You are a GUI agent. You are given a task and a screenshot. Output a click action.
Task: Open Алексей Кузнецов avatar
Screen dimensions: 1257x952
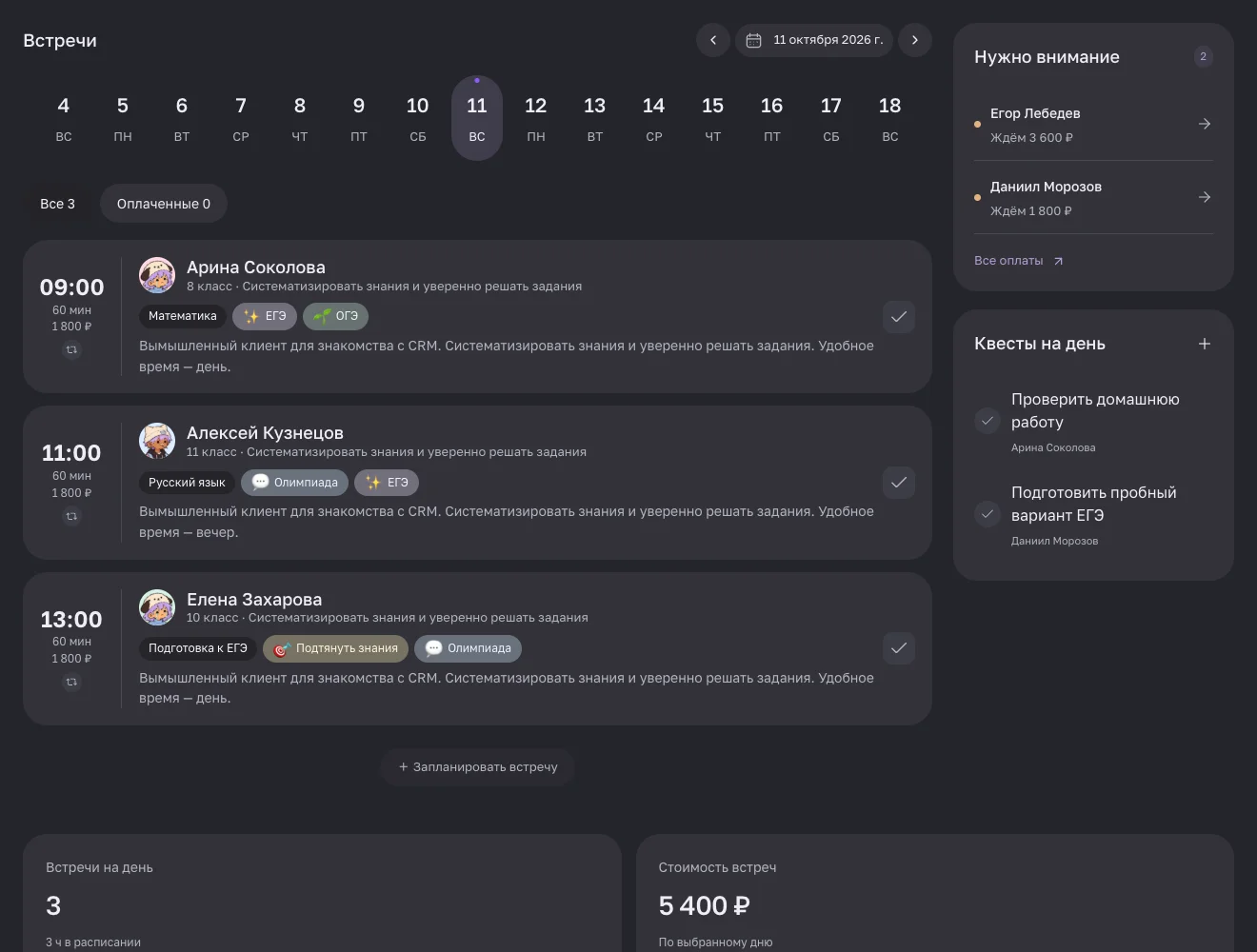click(157, 441)
